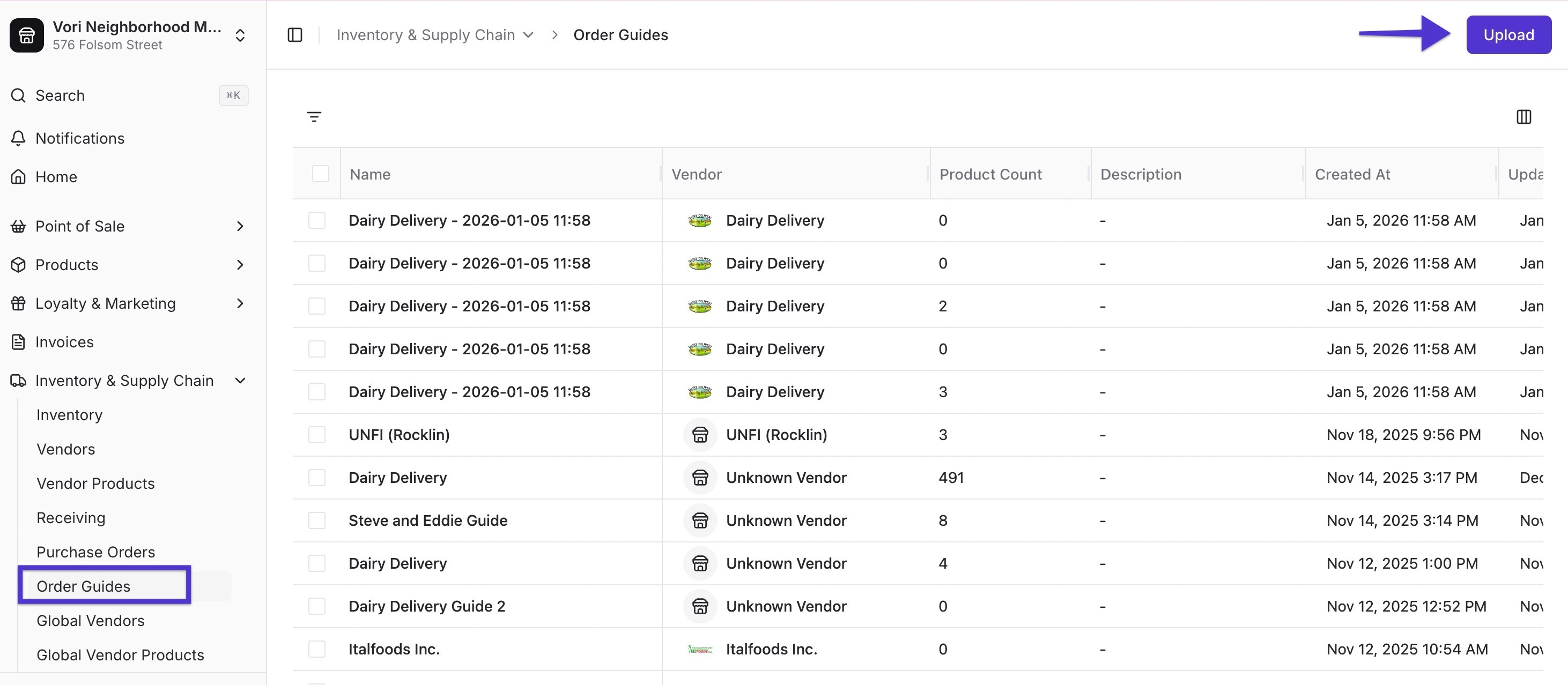
Task: Click the Notifications bell icon
Action: coord(18,138)
